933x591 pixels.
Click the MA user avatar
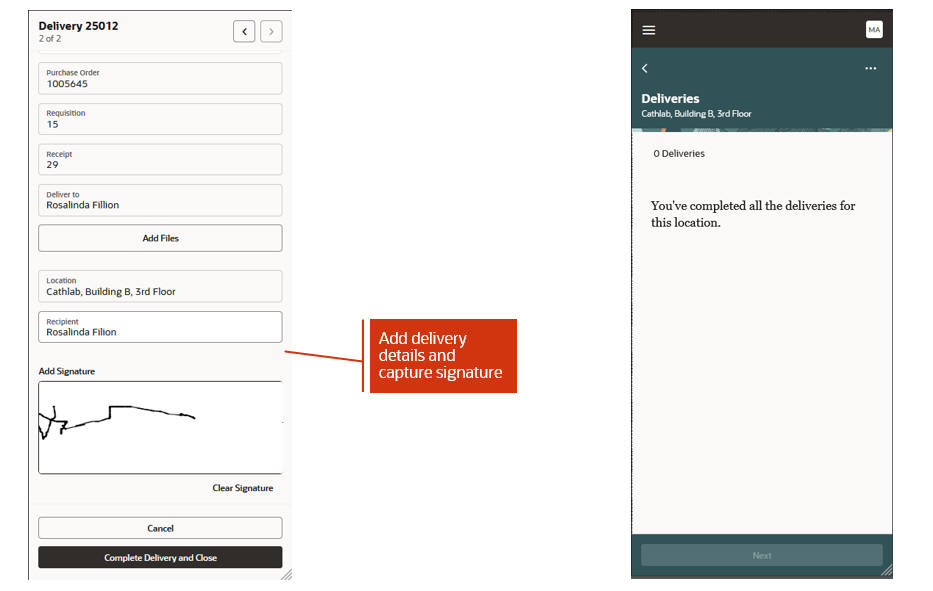(x=874, y=29)
